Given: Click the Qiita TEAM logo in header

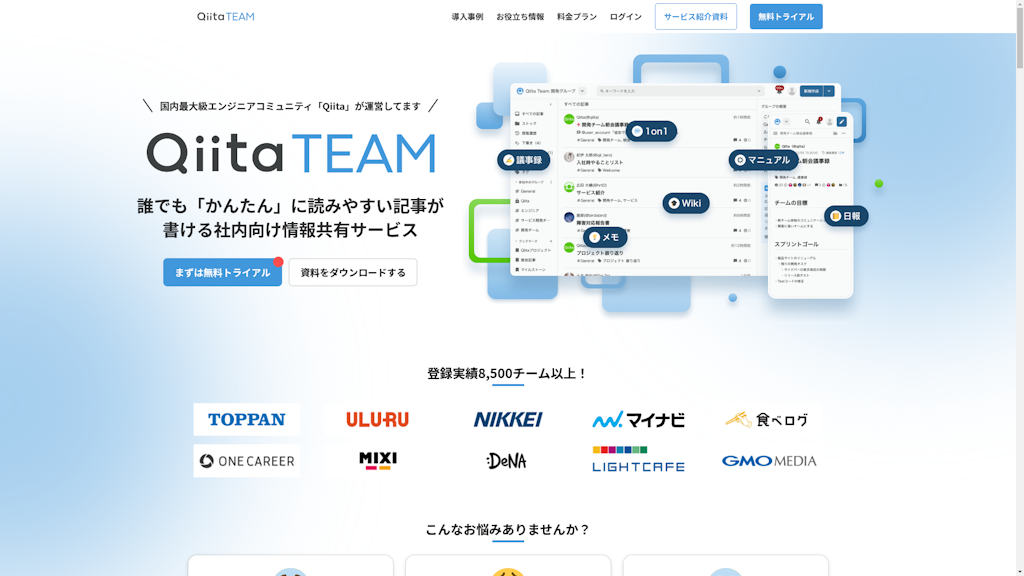Looking at the screenshot, I should click(225, 17).
